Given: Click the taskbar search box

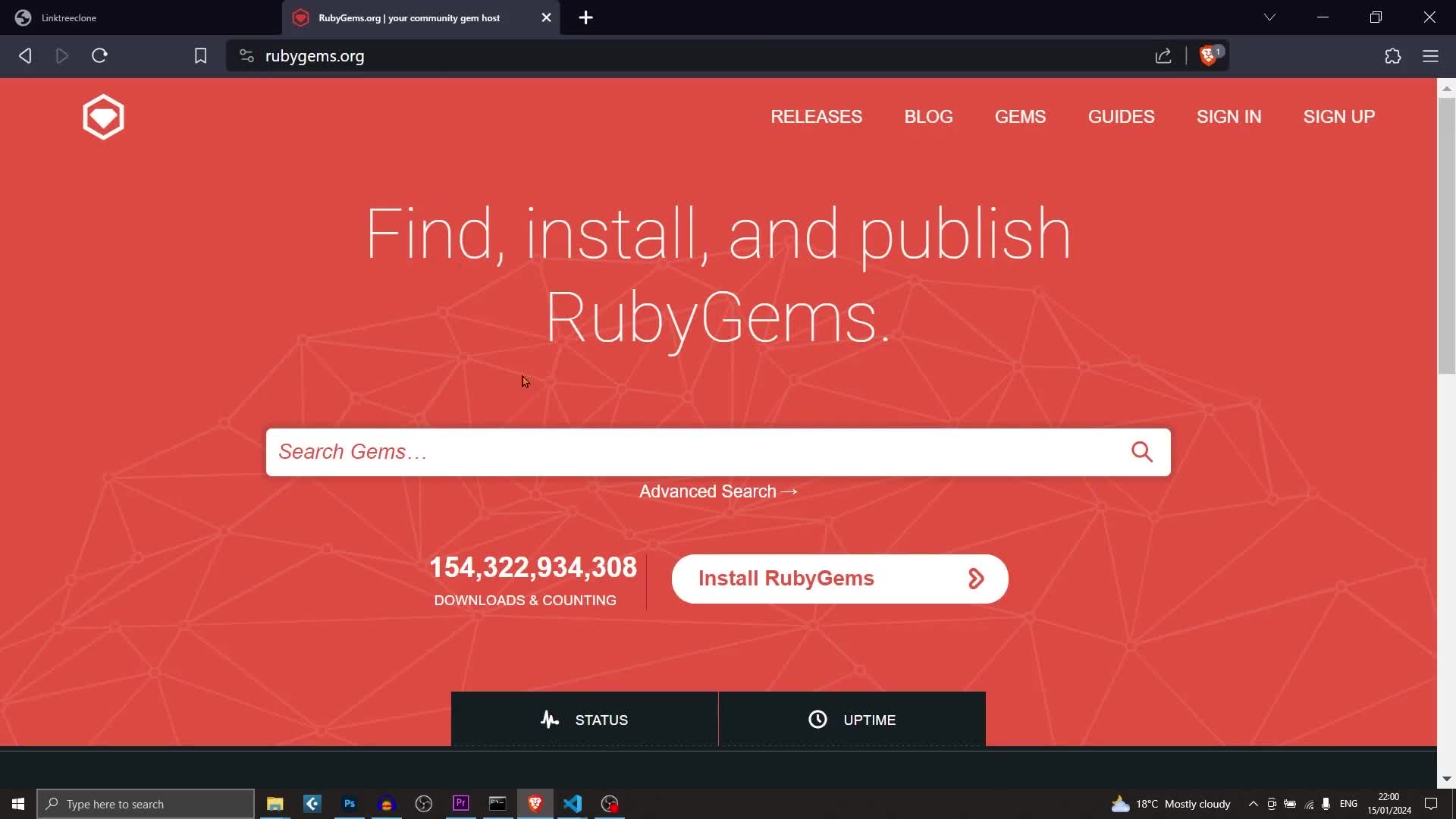Looking at the screenshot, I should [x=146, y=804].
